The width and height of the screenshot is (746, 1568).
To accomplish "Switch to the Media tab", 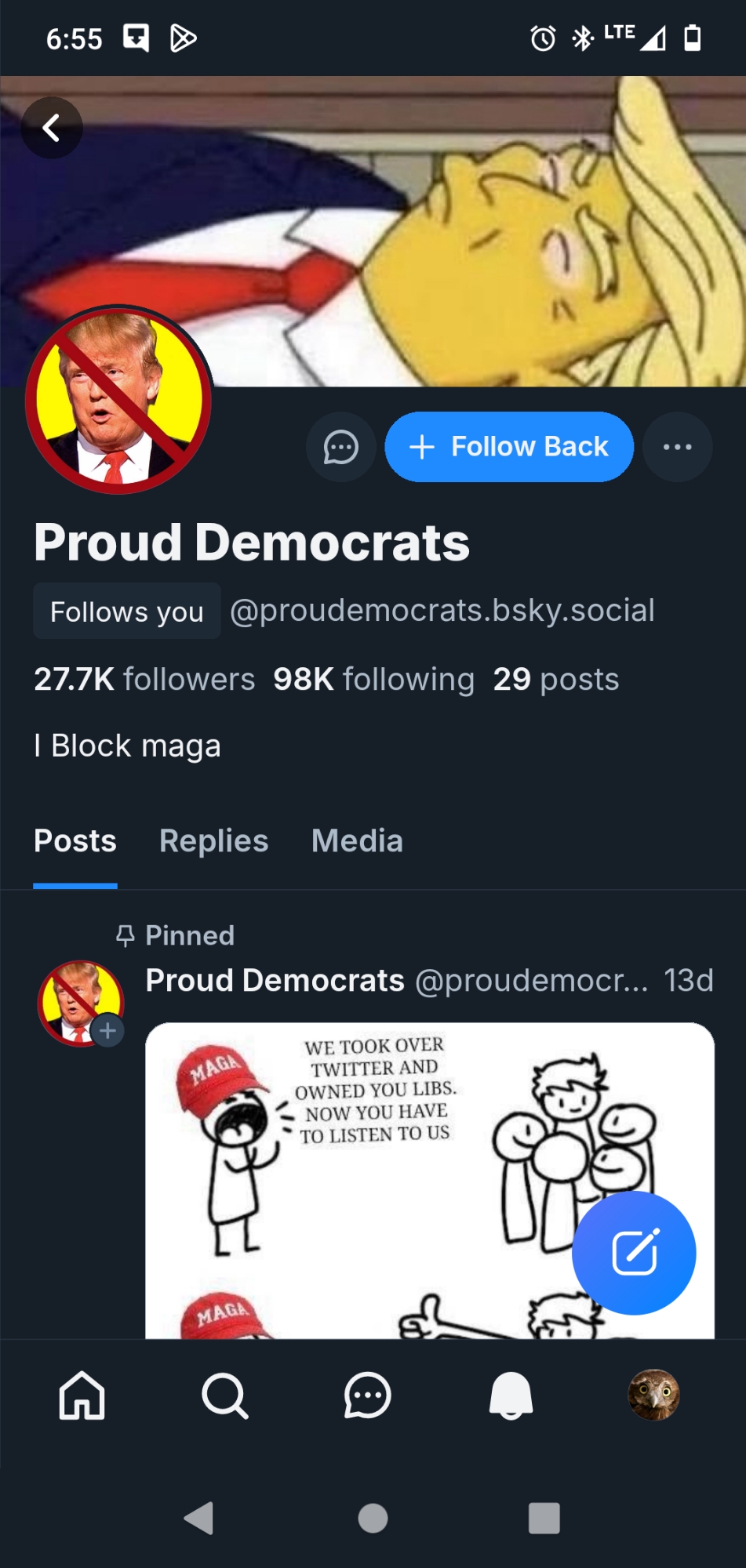I will click(x=357, y=841).
